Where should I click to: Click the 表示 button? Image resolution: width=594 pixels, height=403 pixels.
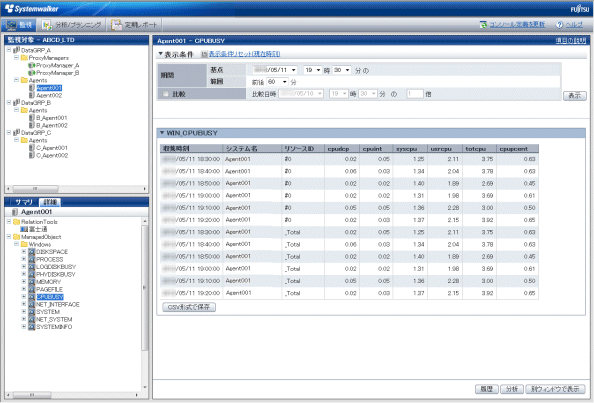click(x=575, y=95)
